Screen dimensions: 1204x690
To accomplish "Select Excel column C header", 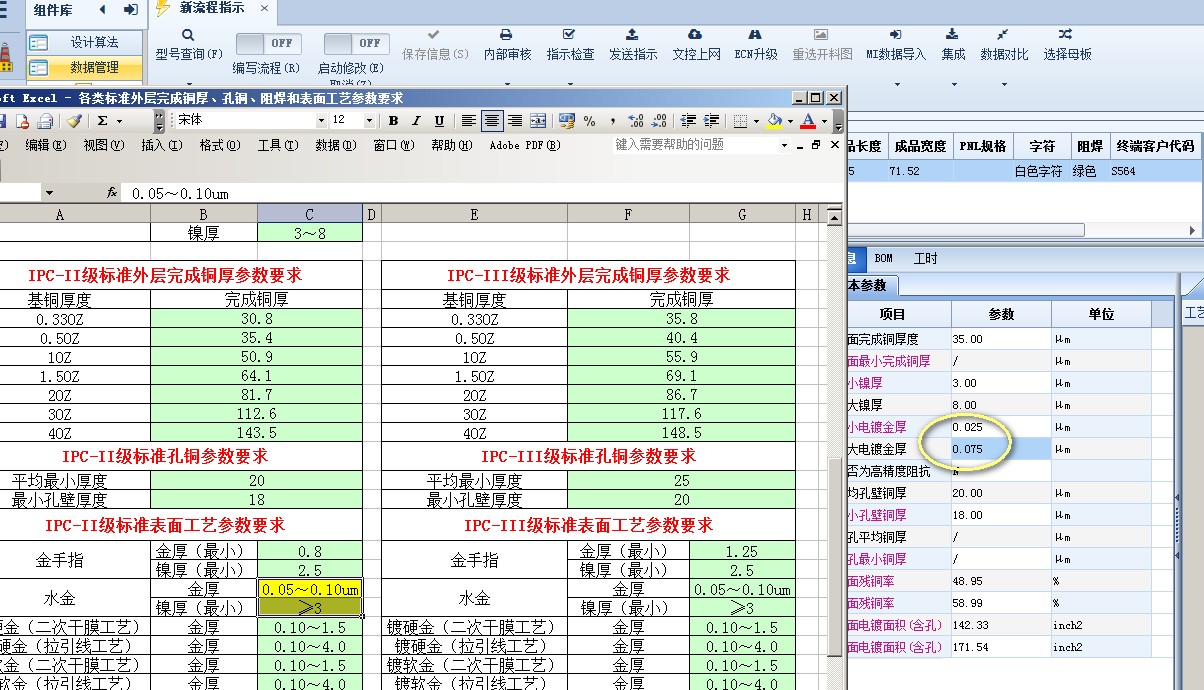I will (309, 214).
